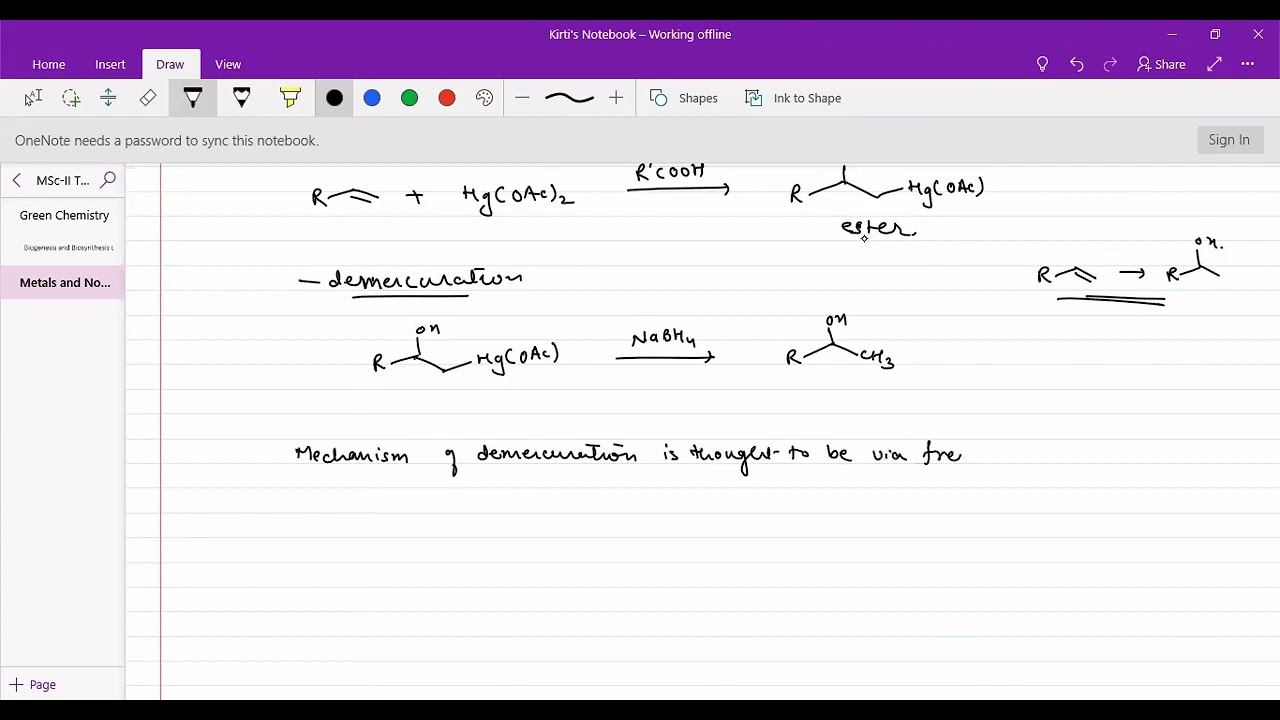This screenshot has height=720, width=1280.
Task: Open the Shapes tool
Action: click(684, 98)
